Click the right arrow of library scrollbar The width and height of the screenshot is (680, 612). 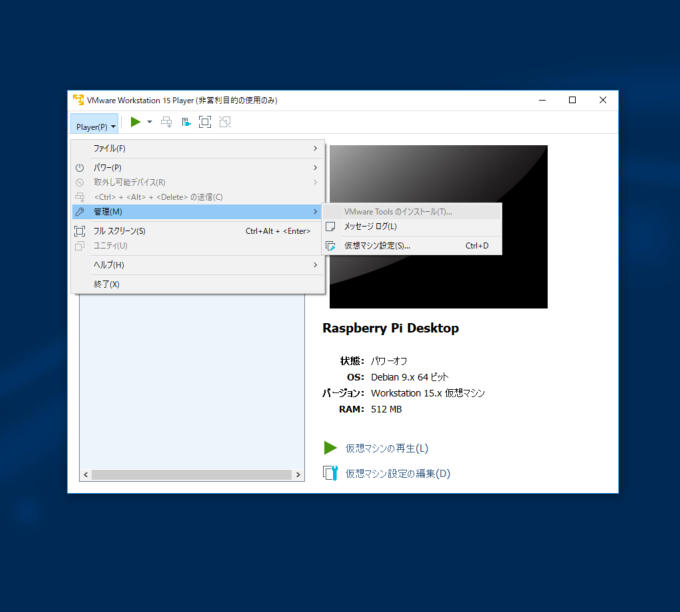tap(298, 475)
